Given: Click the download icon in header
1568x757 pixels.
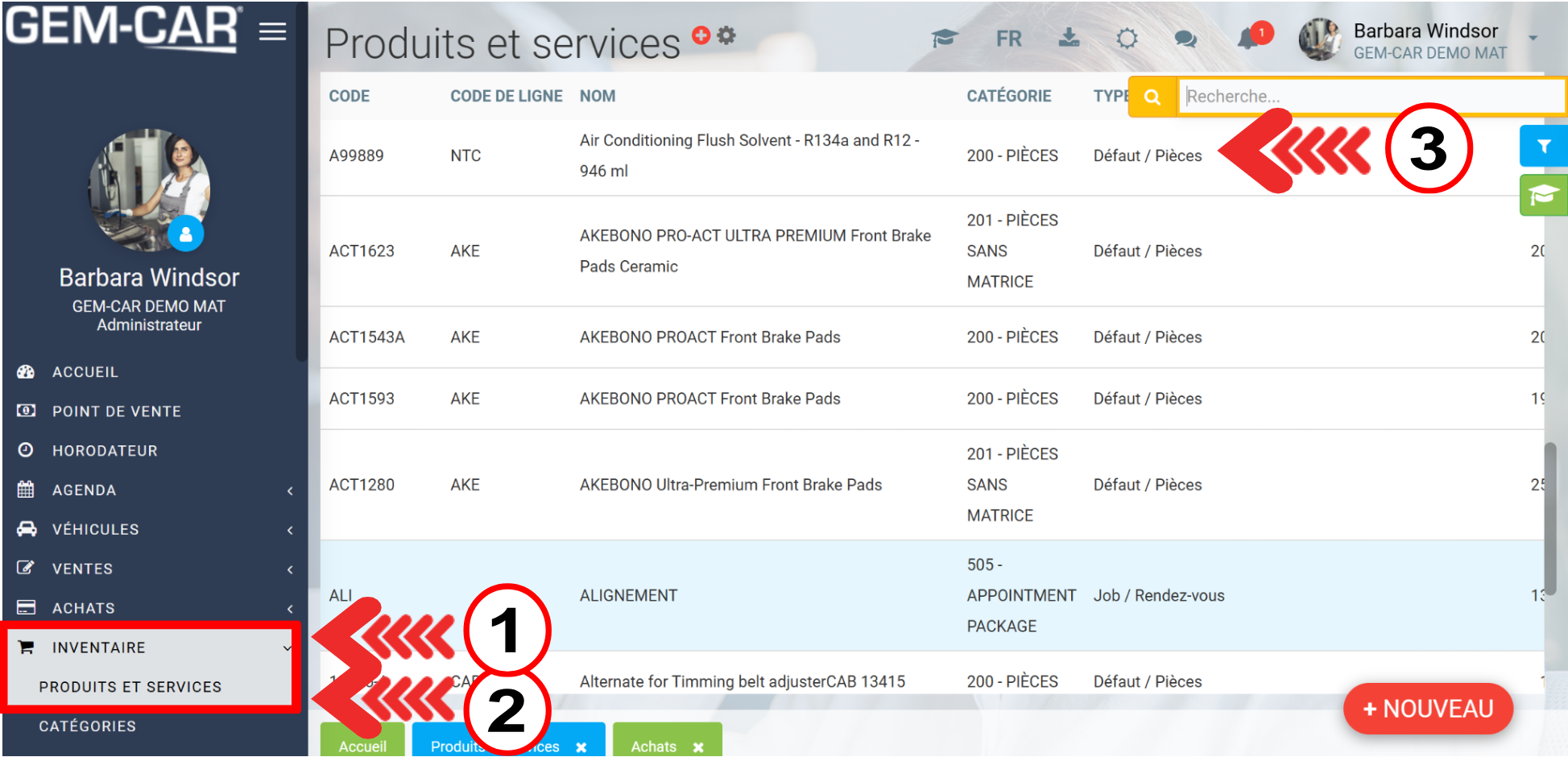Looking at the screenshot, I should tap(1069, 38).
